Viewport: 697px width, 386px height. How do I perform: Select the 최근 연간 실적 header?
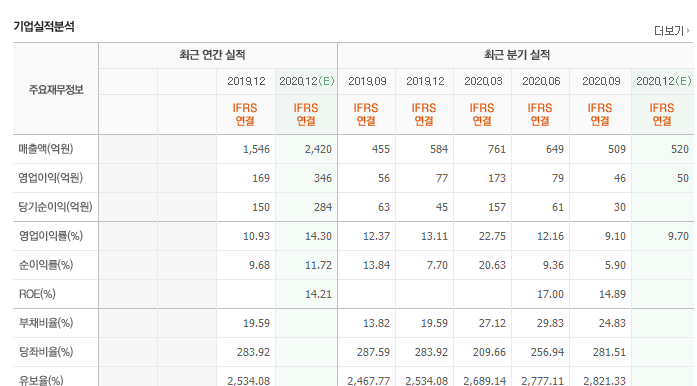[212, 55]
